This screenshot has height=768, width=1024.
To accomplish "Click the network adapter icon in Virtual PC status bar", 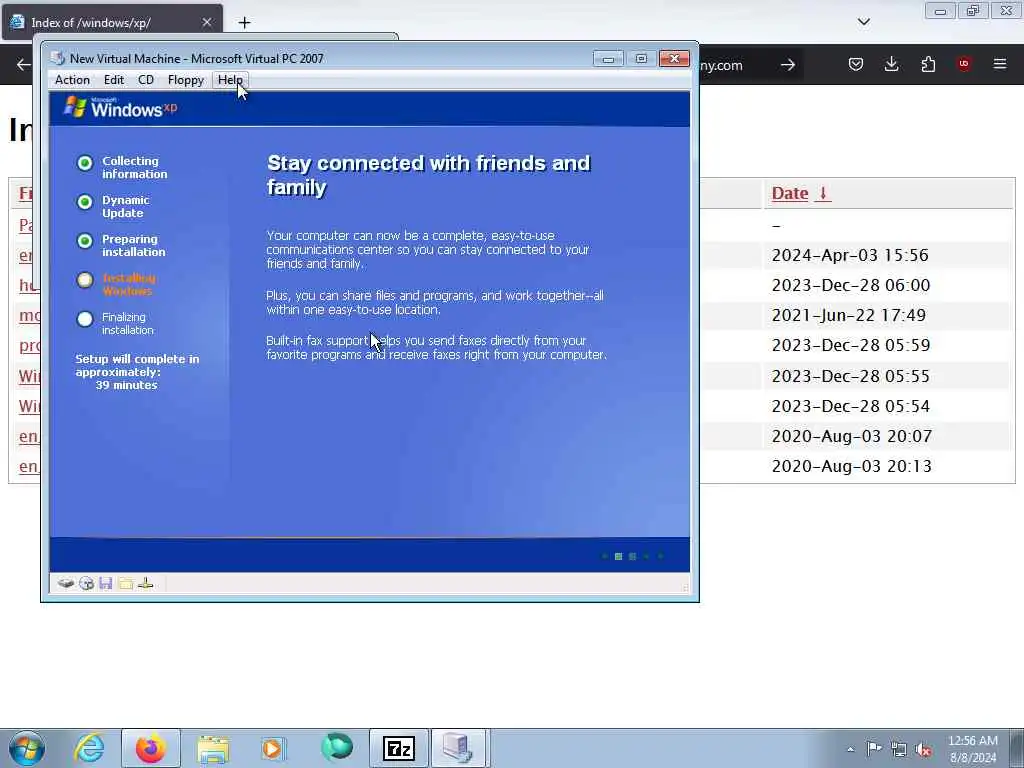I will click(146, 583).
